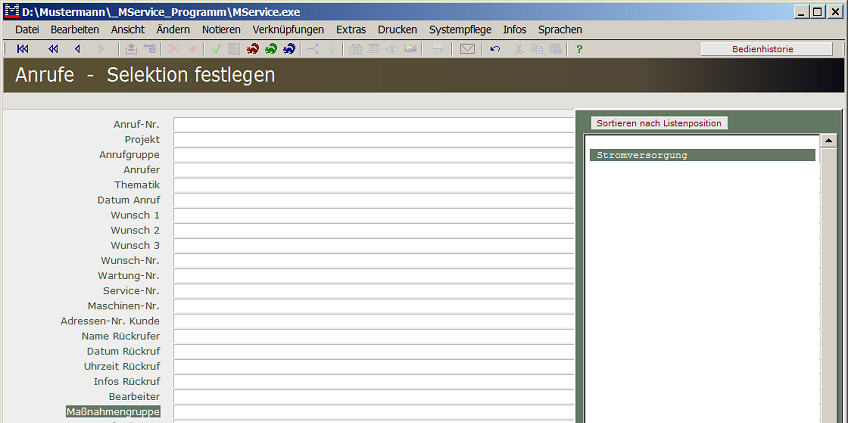This screenshot has height=423, width=848.
Task: Click the blue animal toolbar icon
Action: pyautogui.click(x=289, y=49)
